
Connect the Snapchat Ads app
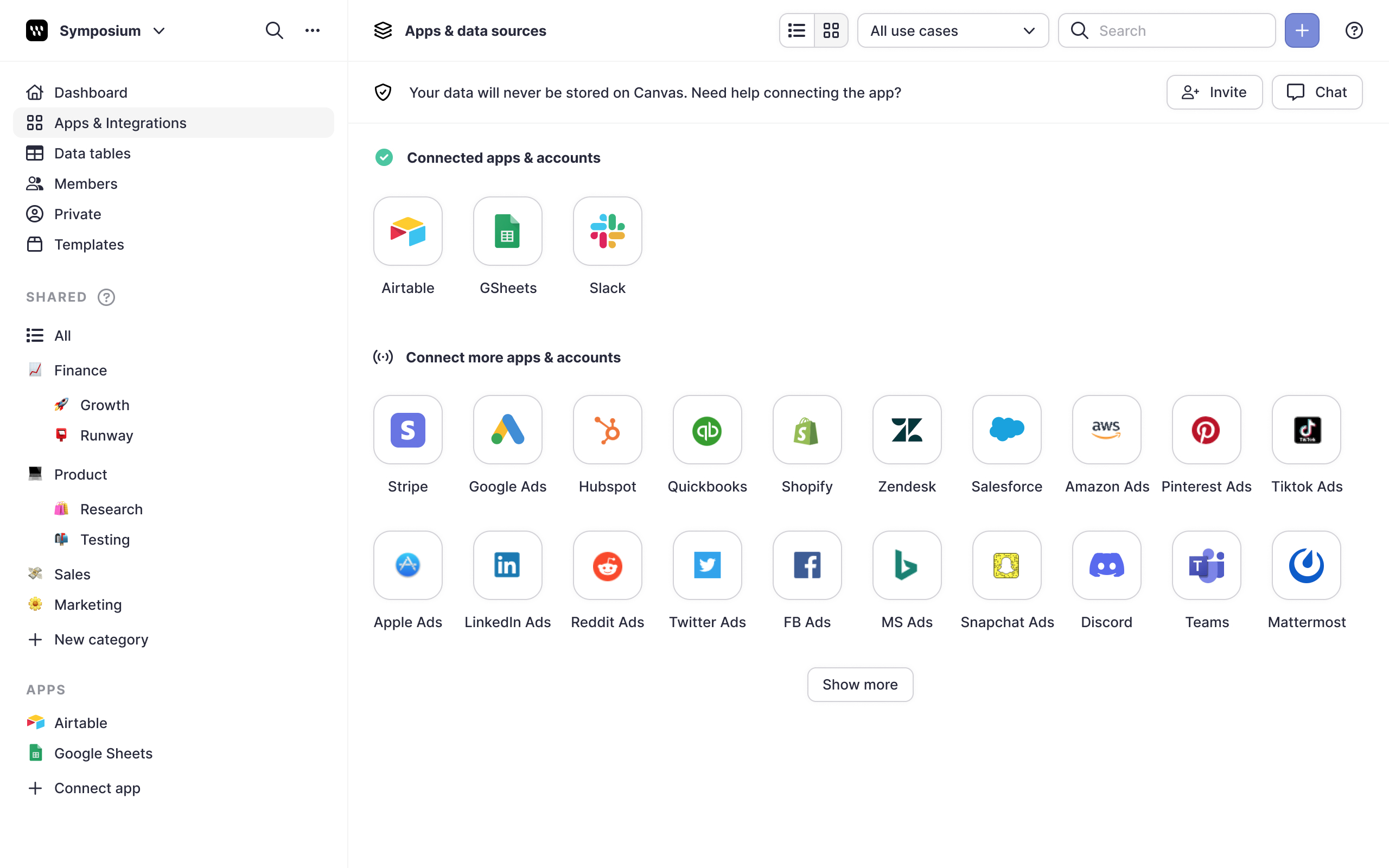tap(1006, 565)
